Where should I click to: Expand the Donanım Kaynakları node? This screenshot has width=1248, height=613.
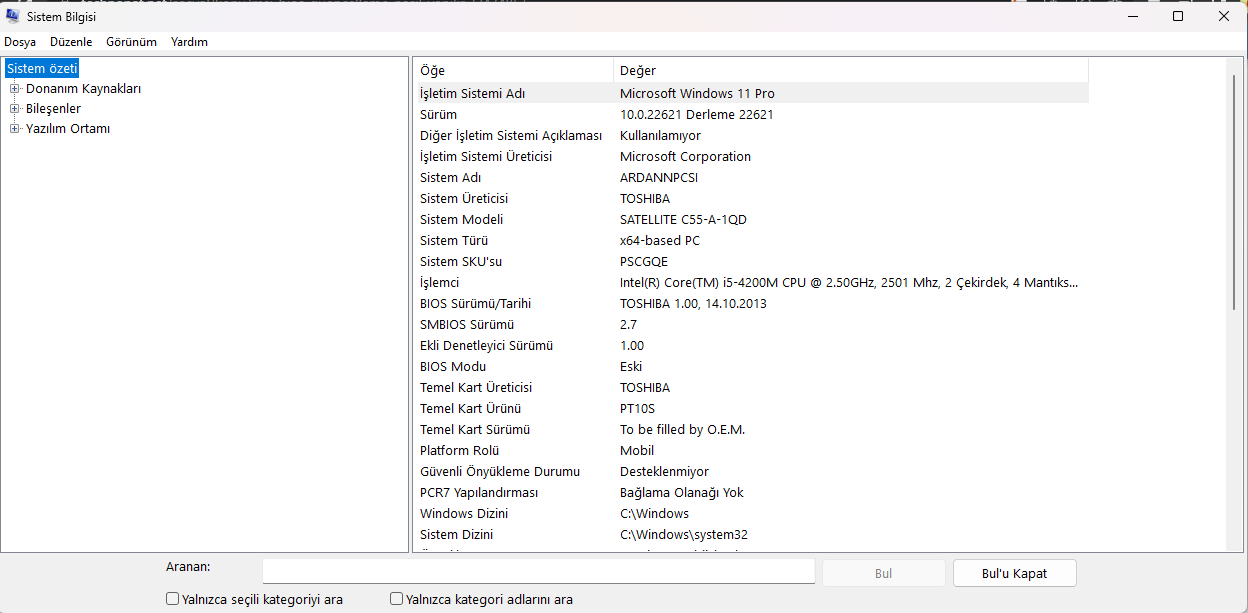(15, 88)
